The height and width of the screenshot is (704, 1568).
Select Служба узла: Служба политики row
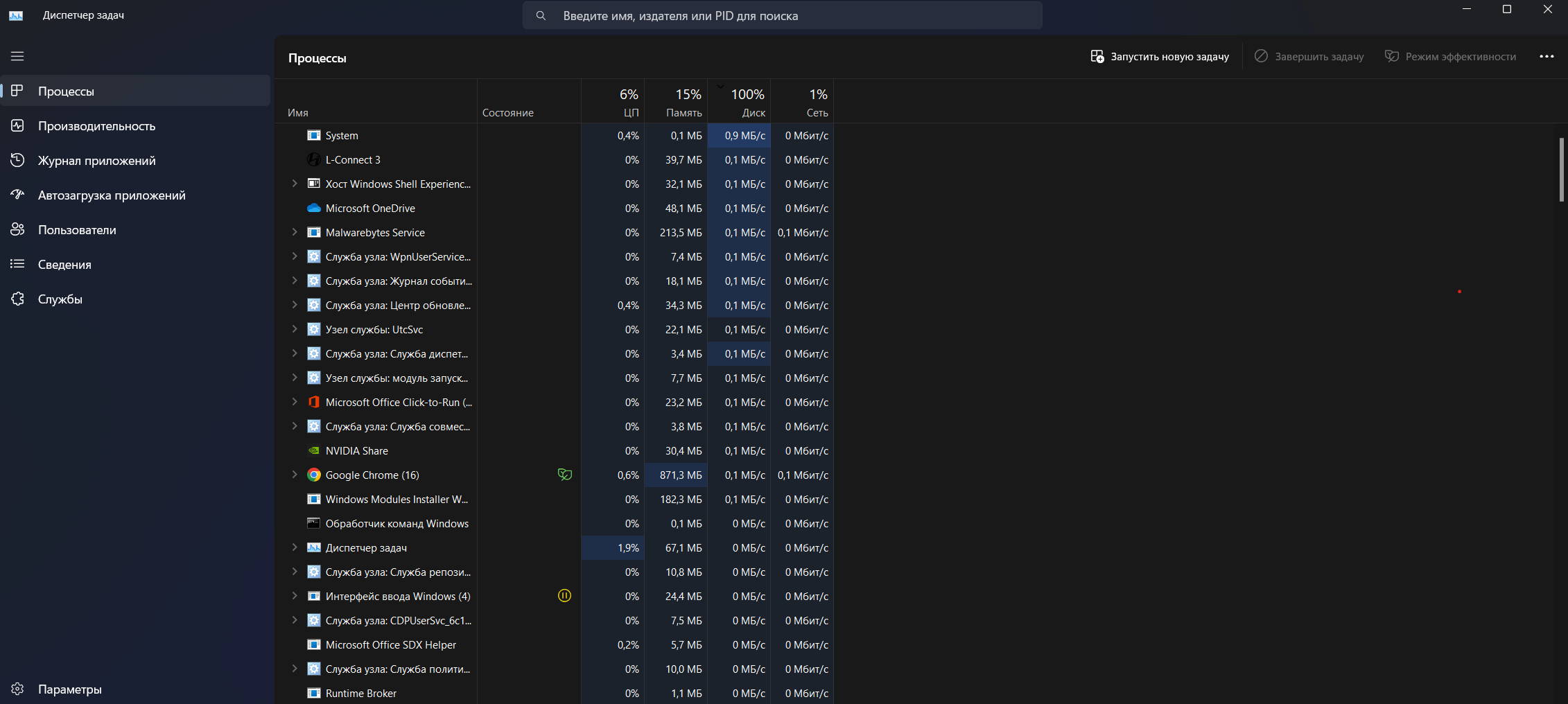tap(554, 669)
